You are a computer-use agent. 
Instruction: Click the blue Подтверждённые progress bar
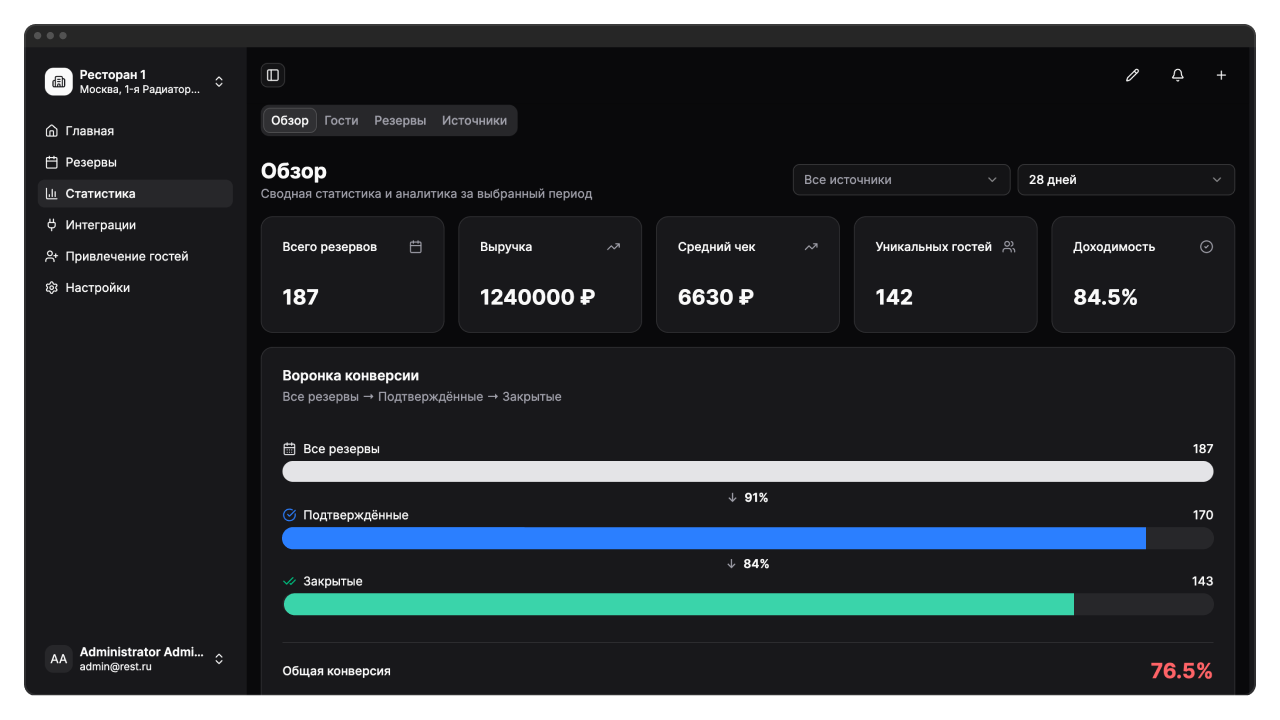tap(713, 538)
